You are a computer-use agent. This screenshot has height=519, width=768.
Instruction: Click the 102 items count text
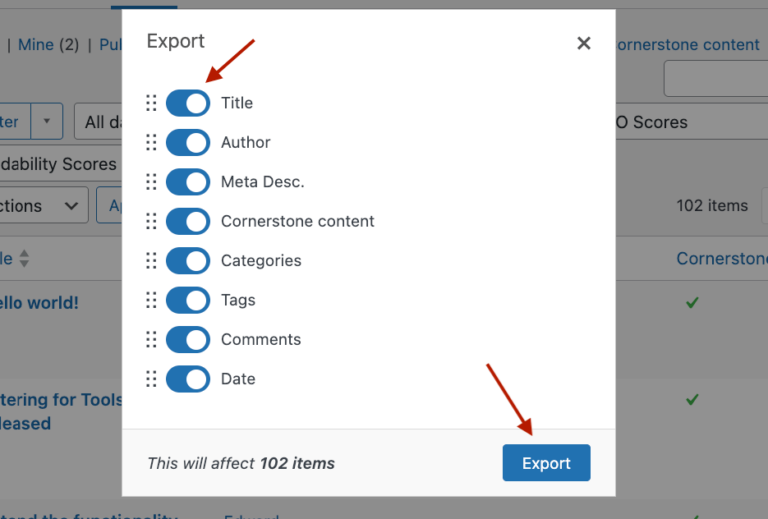tap(712, 206)
